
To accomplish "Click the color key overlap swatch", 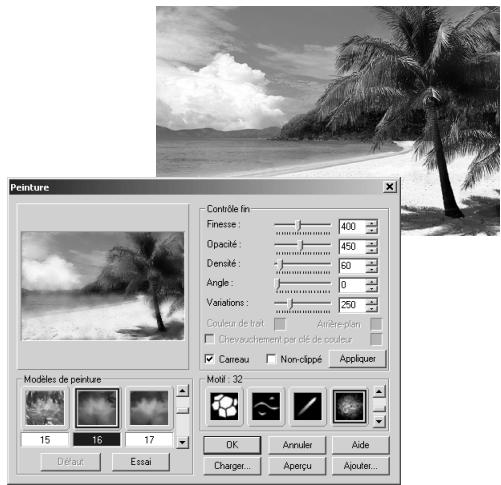I will tap(376, 339).
